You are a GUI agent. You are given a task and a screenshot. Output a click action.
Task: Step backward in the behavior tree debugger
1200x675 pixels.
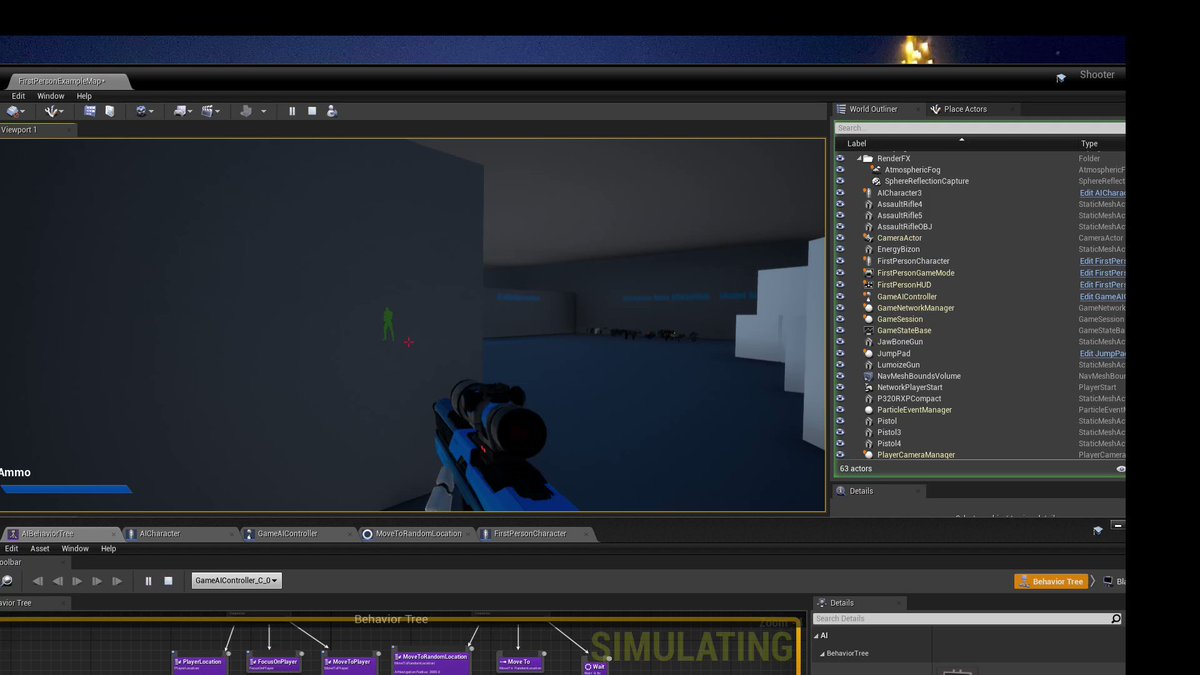coord(57,581)
